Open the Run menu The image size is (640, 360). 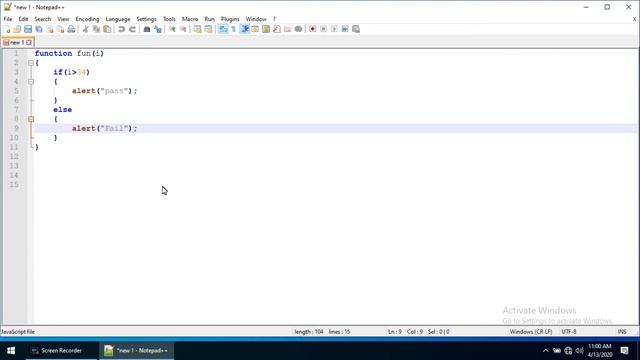[x=209, y=19]
